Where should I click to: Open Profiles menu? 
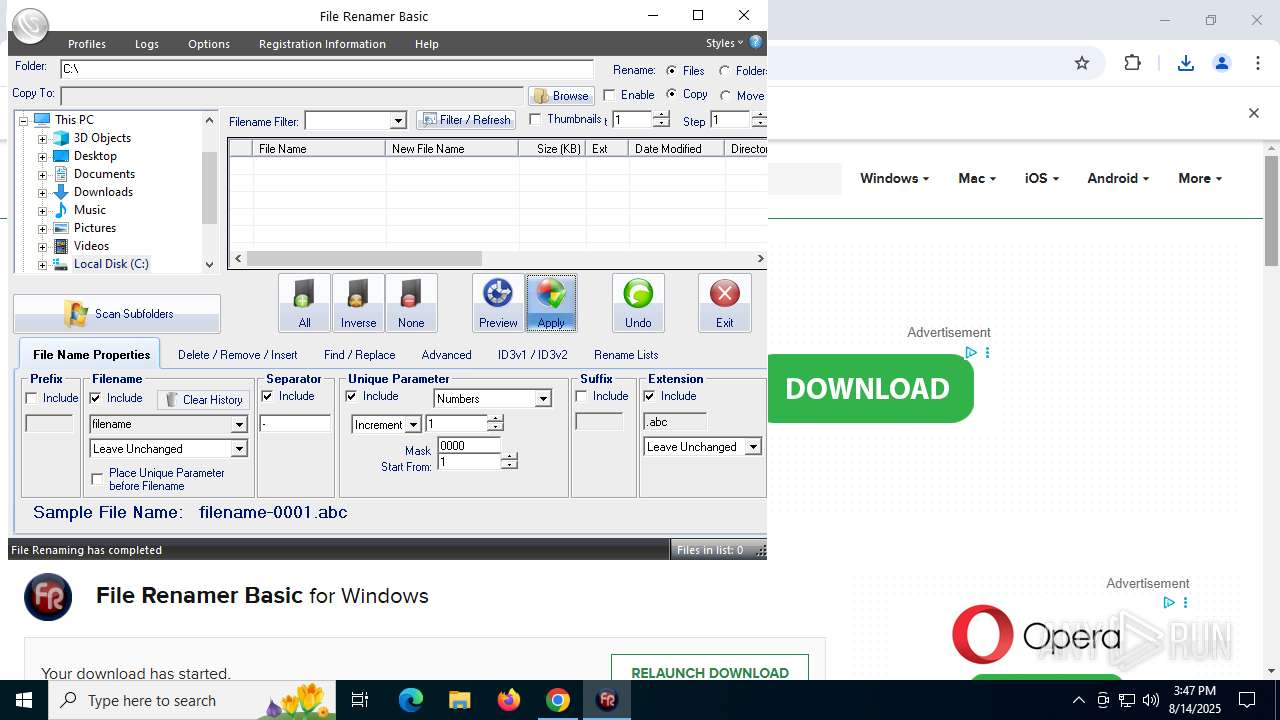[87, 44]
